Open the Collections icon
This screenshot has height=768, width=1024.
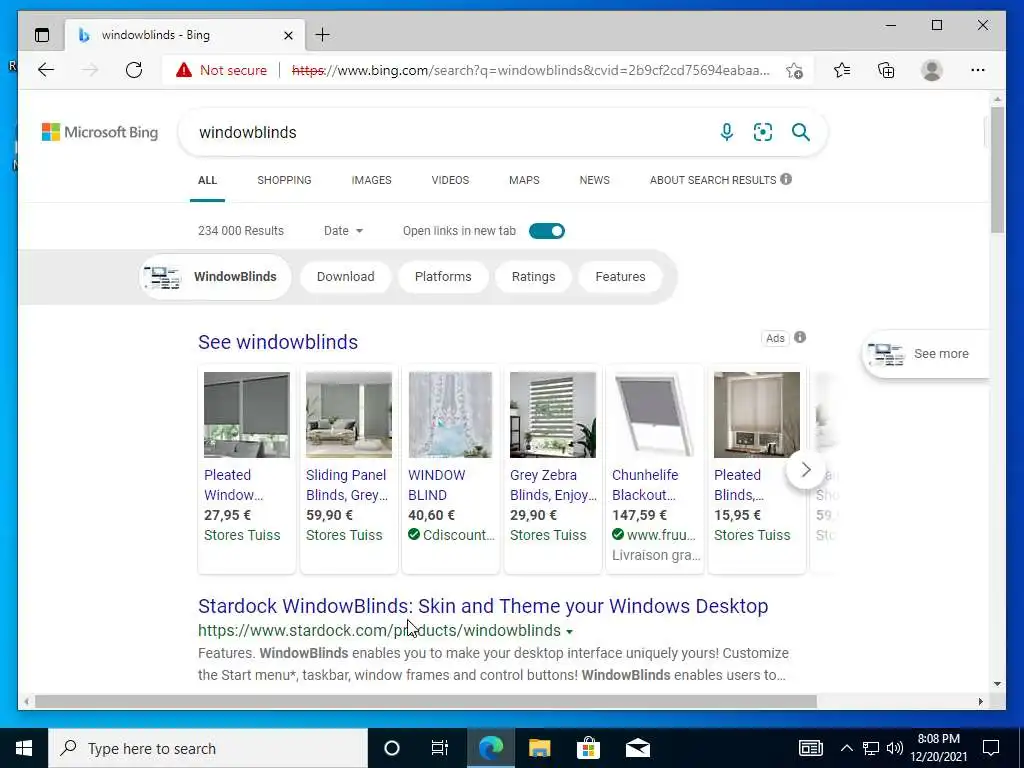click(x=886, y=70)
